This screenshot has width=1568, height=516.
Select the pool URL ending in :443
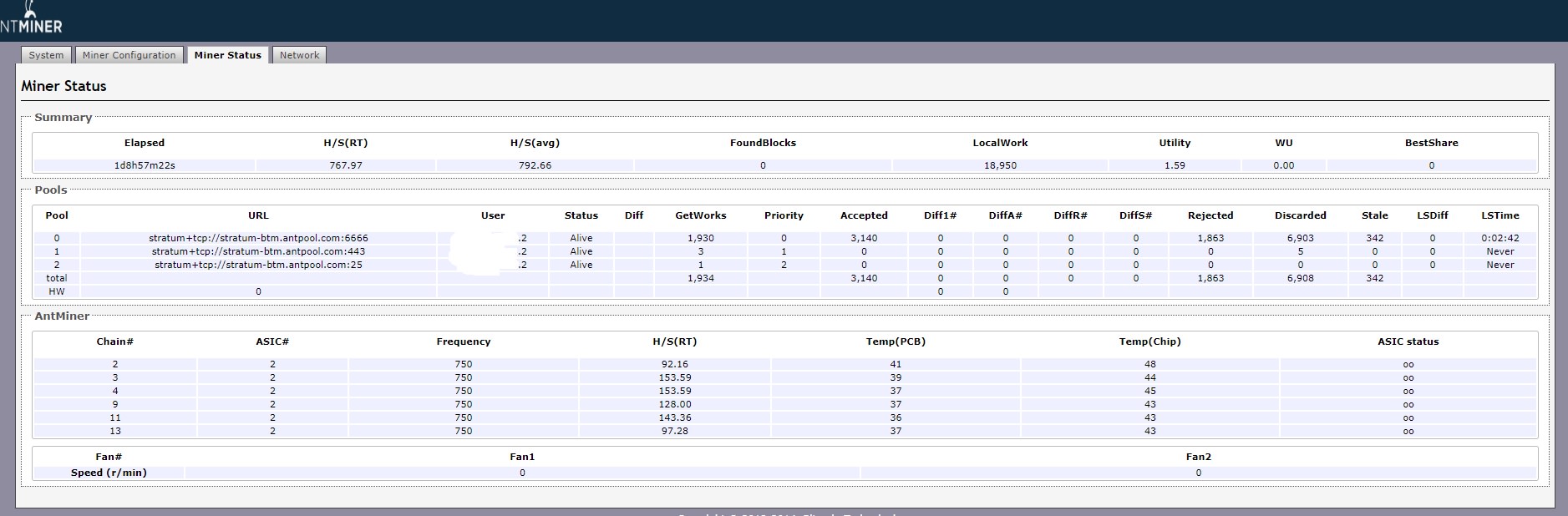click(x=258, y=251)
